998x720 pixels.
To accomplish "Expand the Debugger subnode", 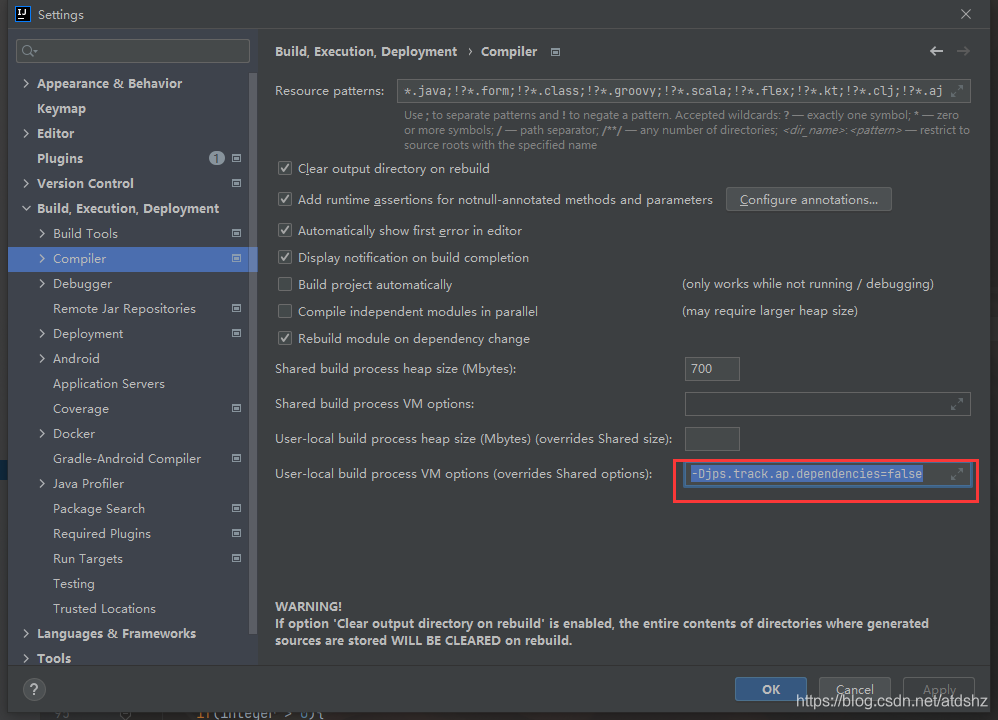I will pyautogui.click(x=42, y=283).
